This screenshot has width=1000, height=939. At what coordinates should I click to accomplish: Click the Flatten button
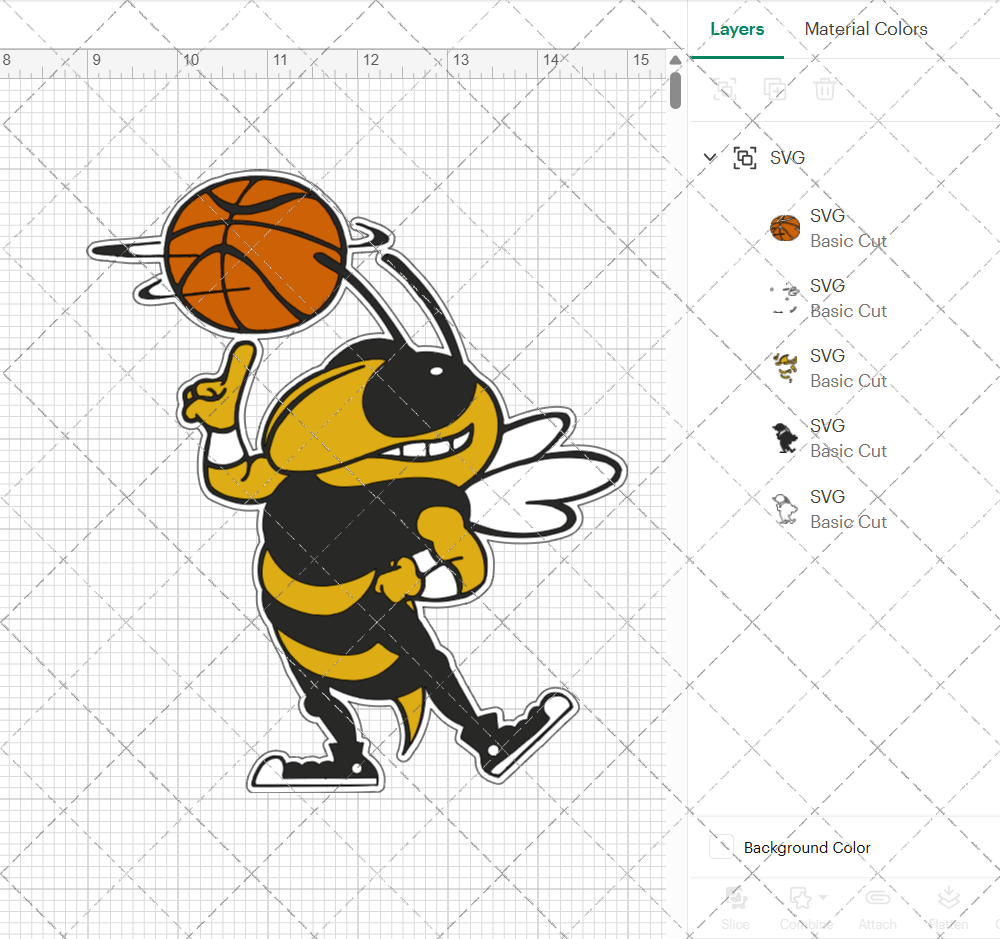[948, 908]
